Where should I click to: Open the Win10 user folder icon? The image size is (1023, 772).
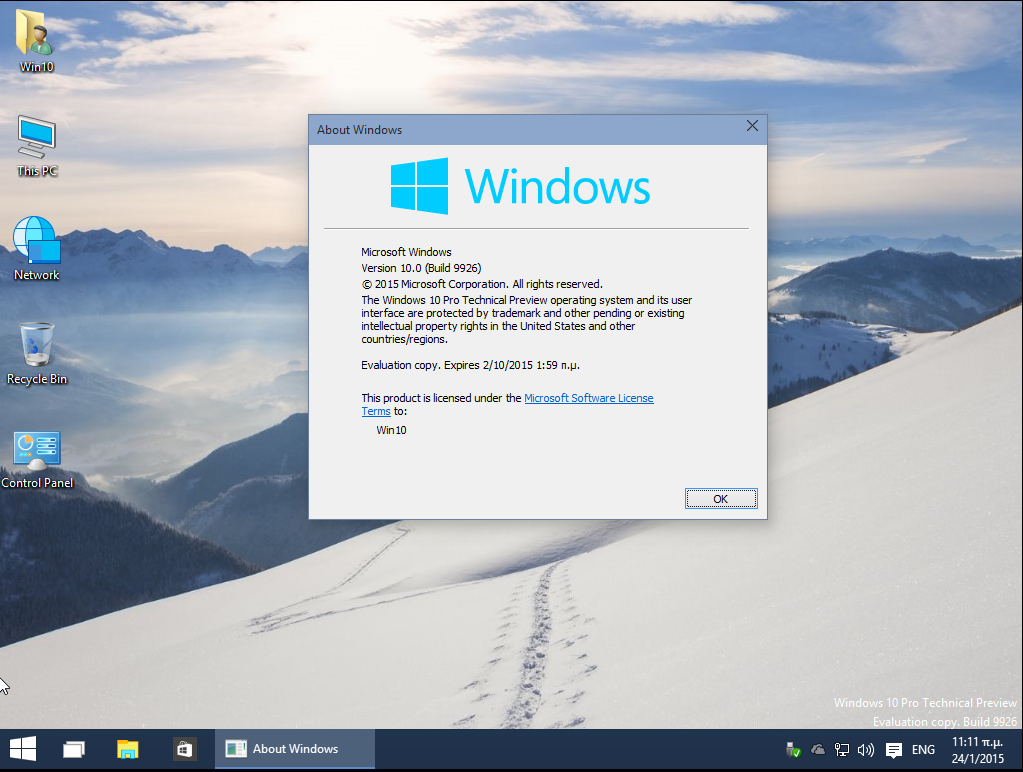click(x=36, y=40)
